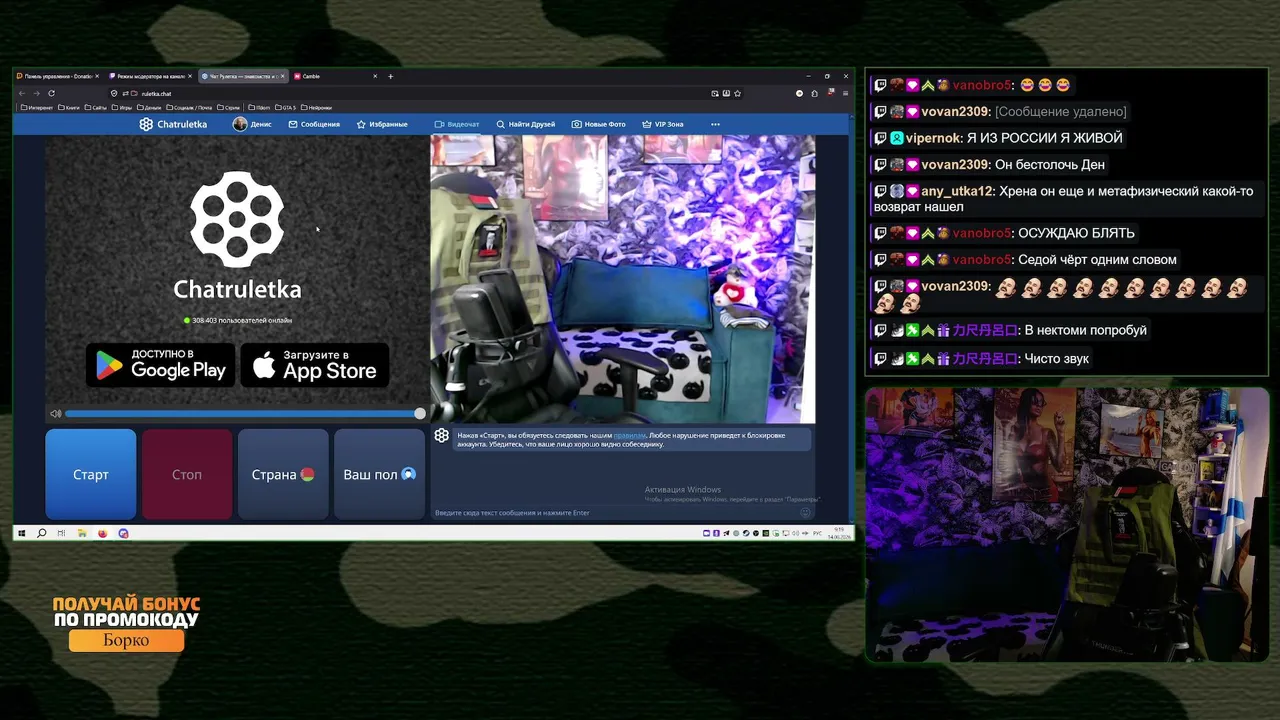Open File Explorer from the taskbar
The height and width of the screenshot is (720, 1280).
tap(82, 533)
